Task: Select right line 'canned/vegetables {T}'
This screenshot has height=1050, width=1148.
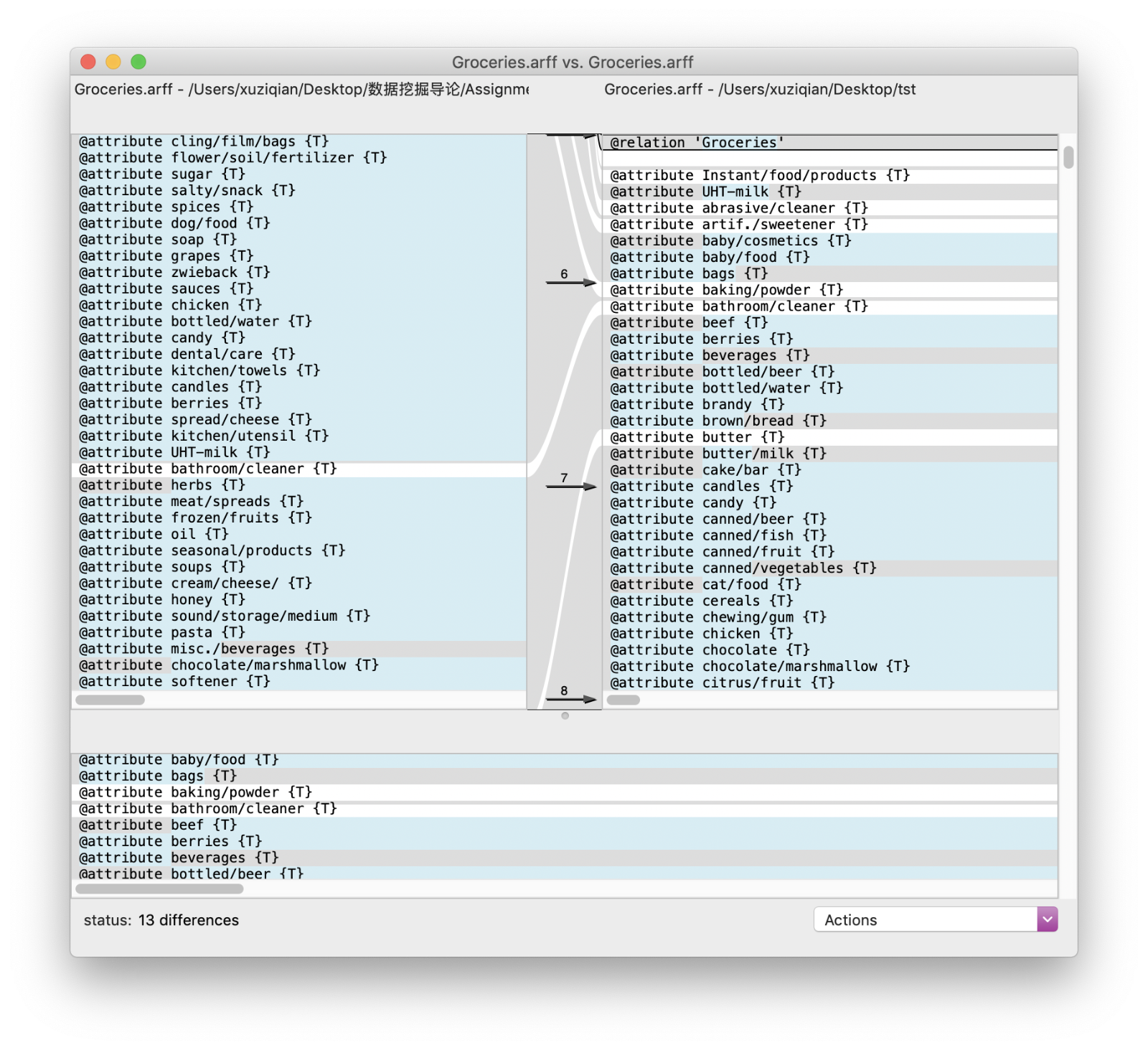Action: [x=830, y=568]
